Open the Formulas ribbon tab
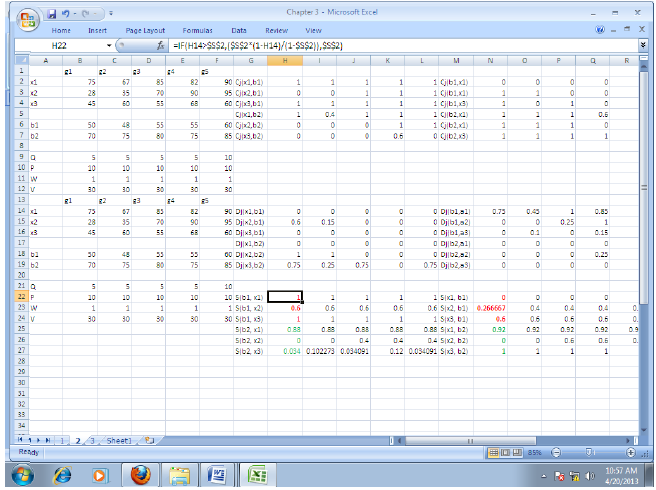The height and width of the screenshot is (490, 656). point(197,31)
